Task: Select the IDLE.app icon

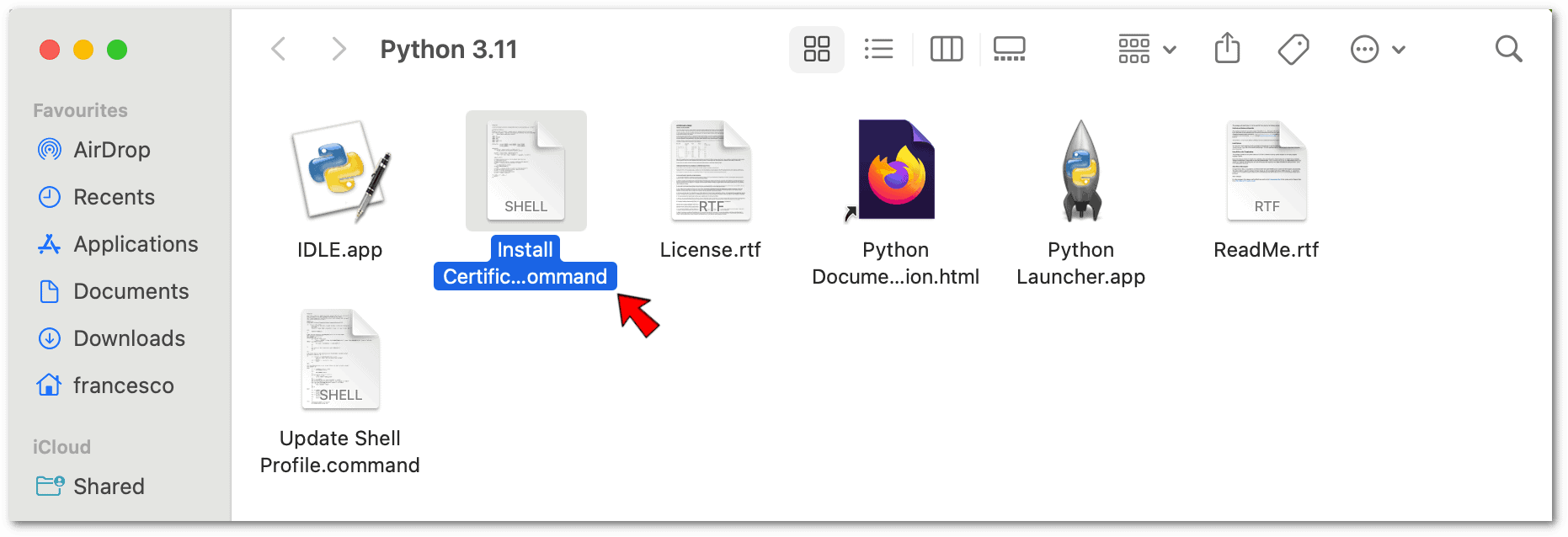Action: point(340,172)
